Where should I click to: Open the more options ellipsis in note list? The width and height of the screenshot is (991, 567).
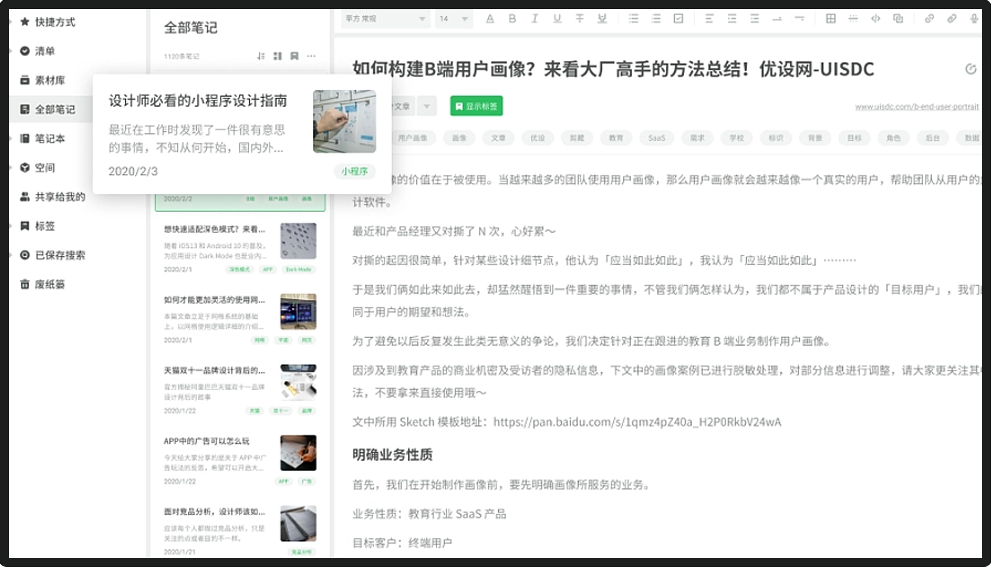(312, 56)
